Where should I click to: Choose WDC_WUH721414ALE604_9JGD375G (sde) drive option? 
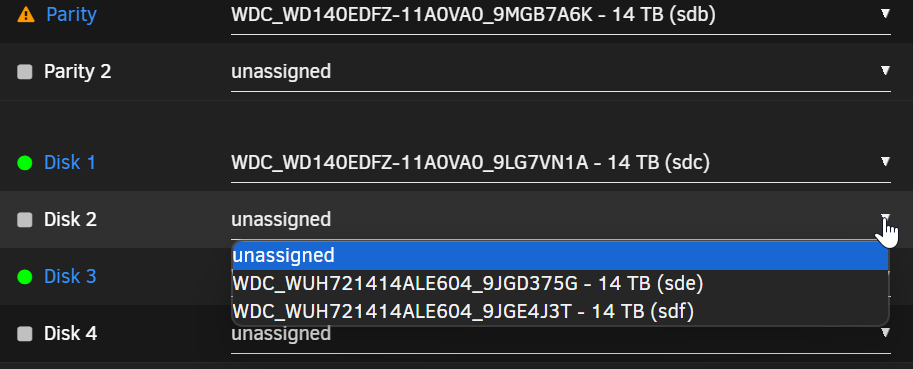click(560, 284)
